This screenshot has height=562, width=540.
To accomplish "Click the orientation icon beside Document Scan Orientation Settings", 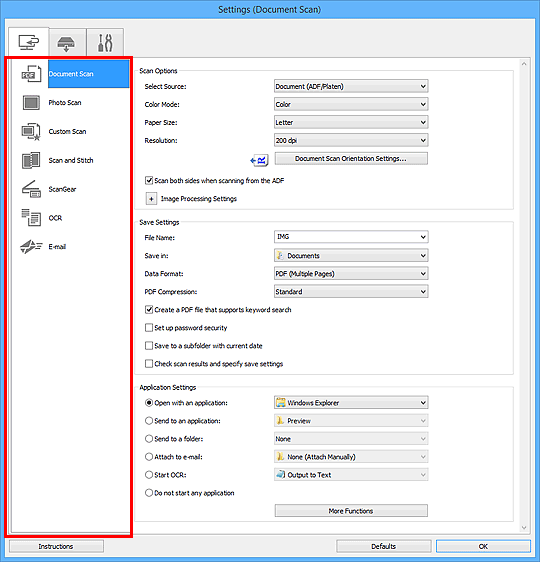I will 259,160.
